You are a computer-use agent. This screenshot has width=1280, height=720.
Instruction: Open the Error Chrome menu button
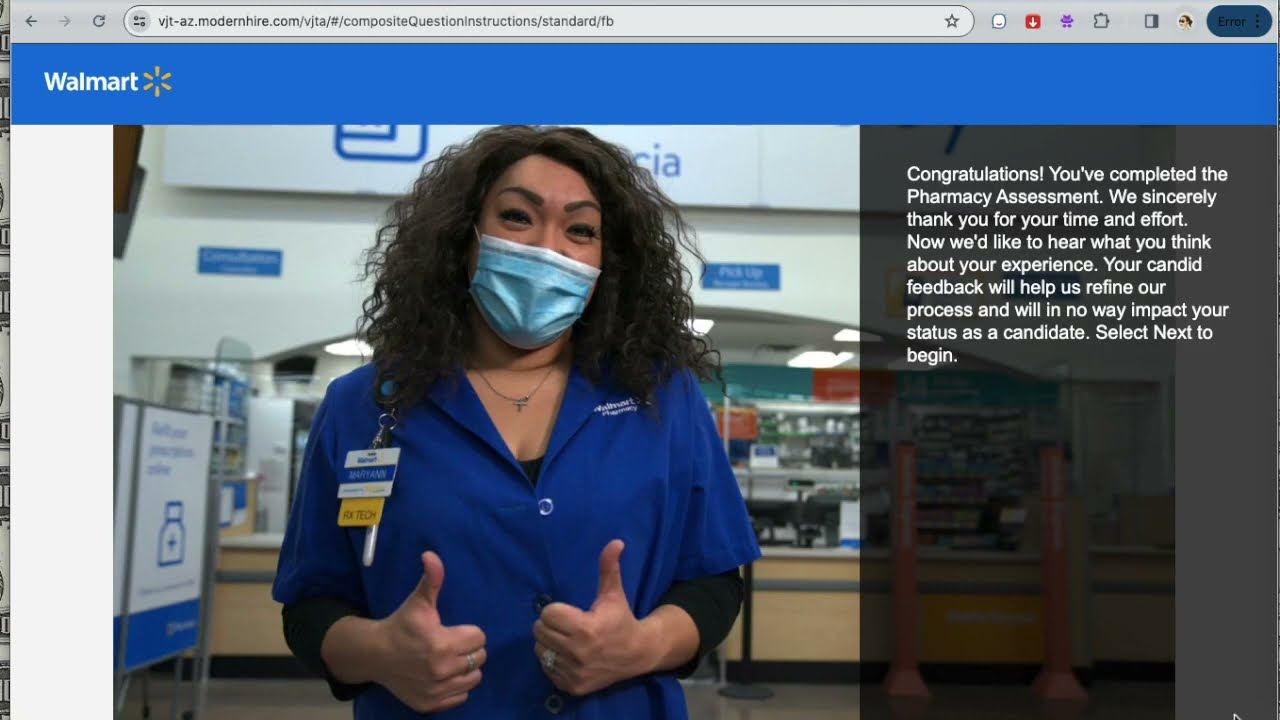[1239, 21]
